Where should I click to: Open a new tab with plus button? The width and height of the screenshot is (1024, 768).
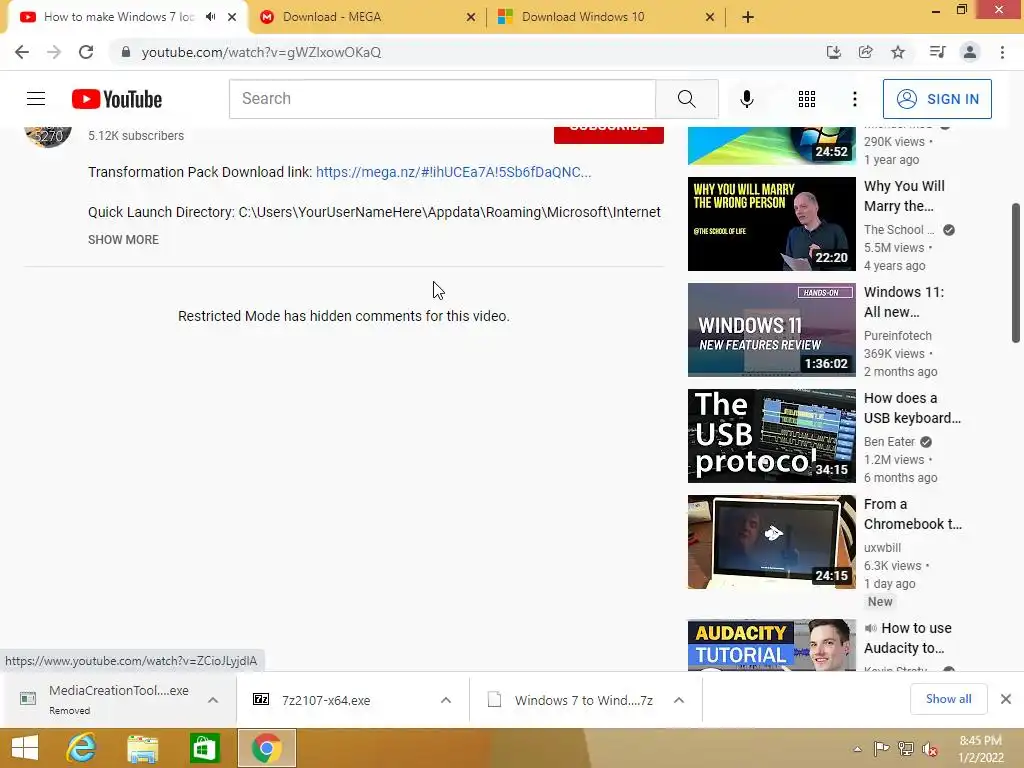(748, 17)
